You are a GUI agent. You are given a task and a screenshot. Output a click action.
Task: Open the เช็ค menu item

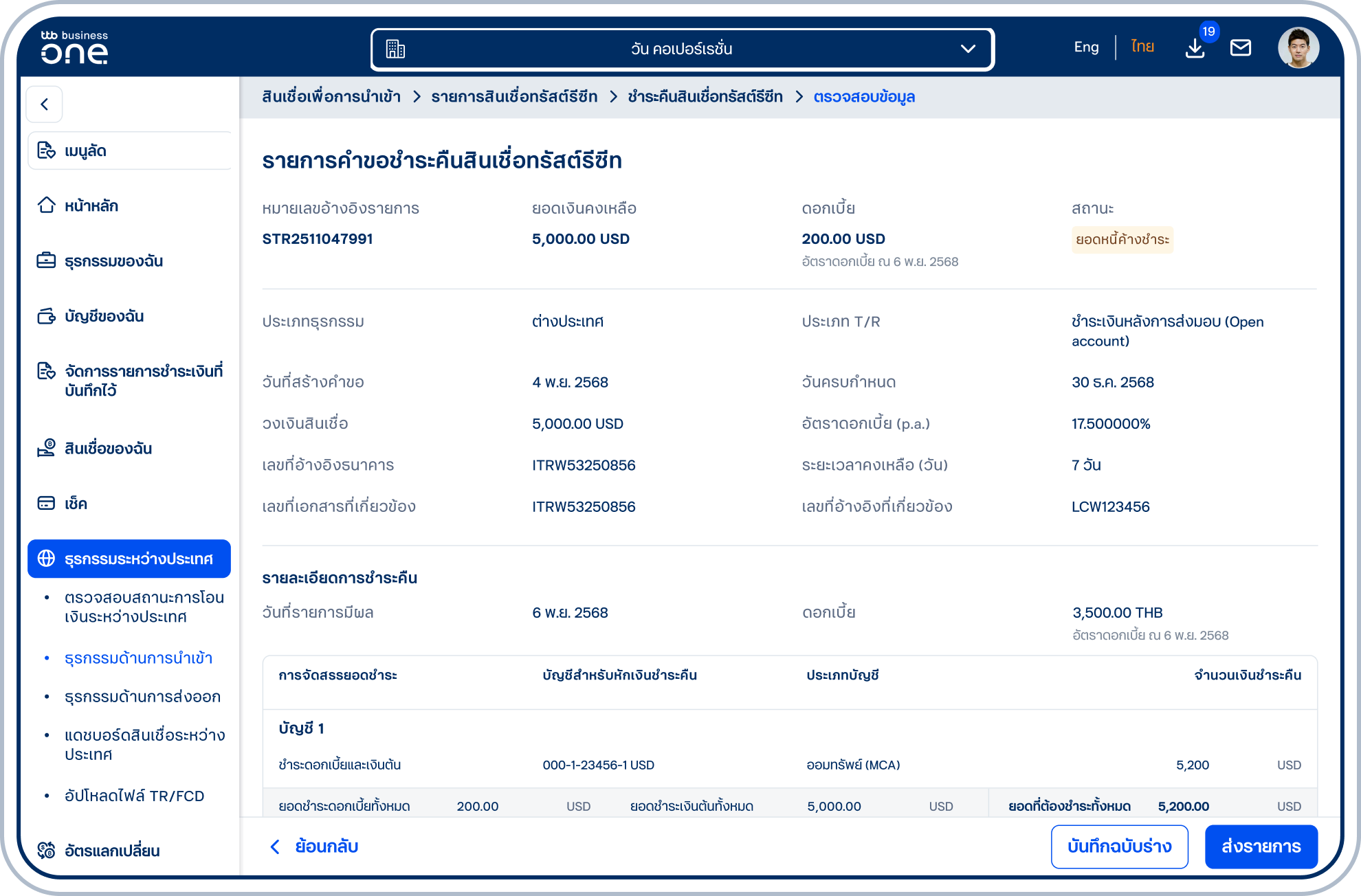(x=76, y=504)
